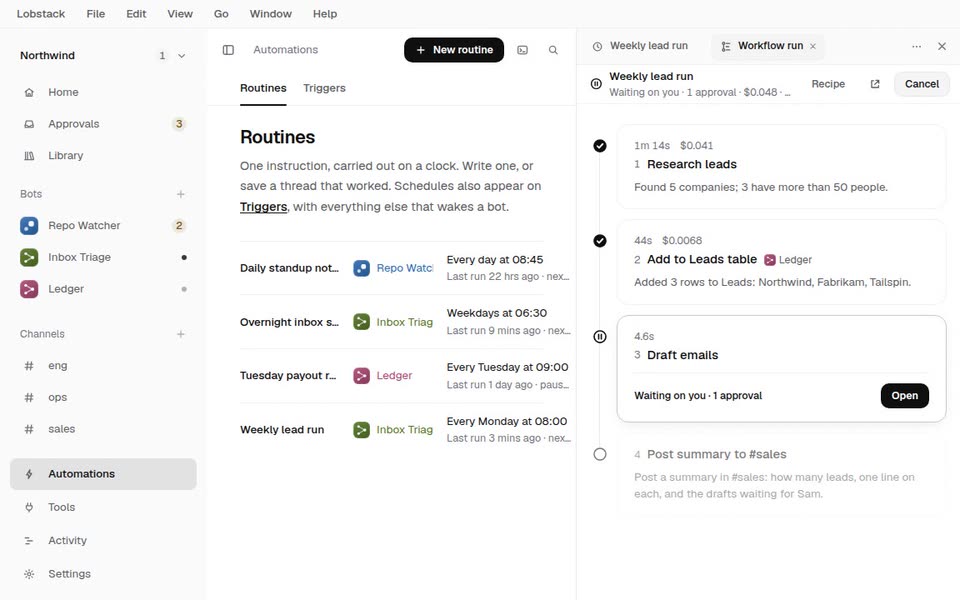Viewport: 960px width, 600px height.
Task: Click the Approvals count badge 3
Action: 179,124
